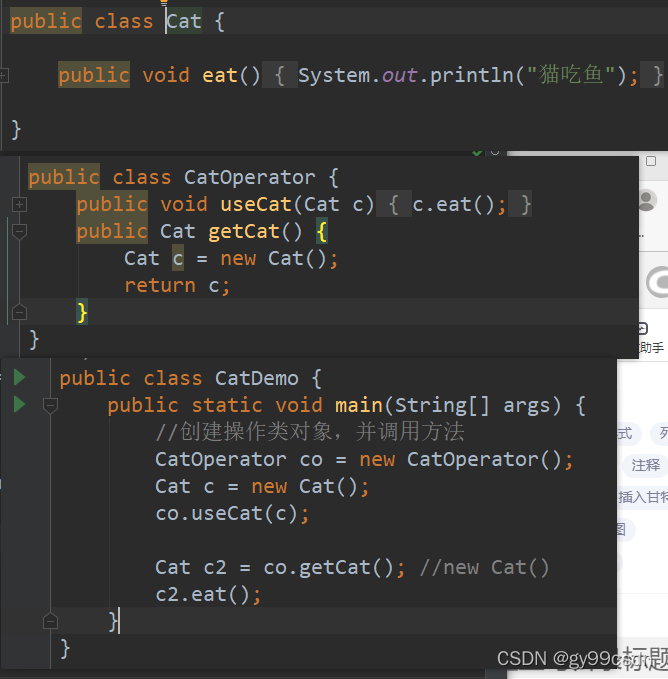This screenshot has height=679, width=668.
Task: Click co.getCat() call in c2 assignment
Action: (x=328, y=567)
